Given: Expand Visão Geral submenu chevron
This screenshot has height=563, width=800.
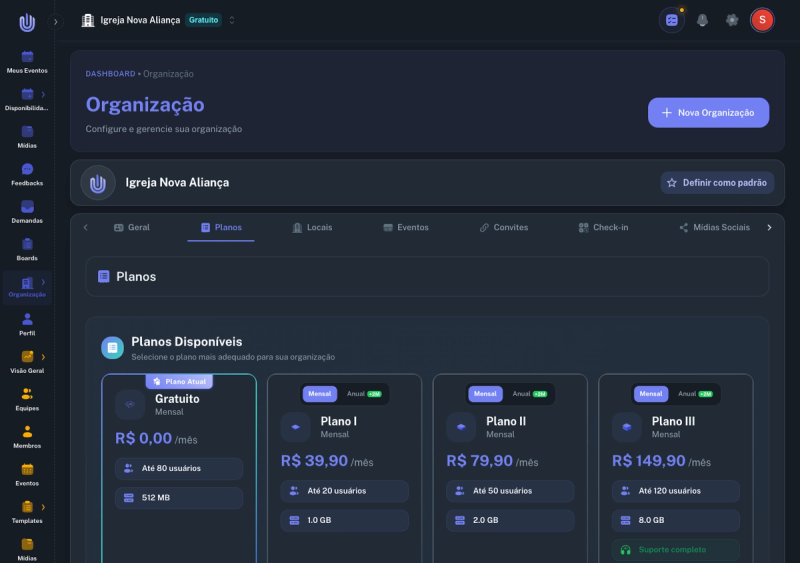Looking at the screenshot, I should [x=43, y=357].
